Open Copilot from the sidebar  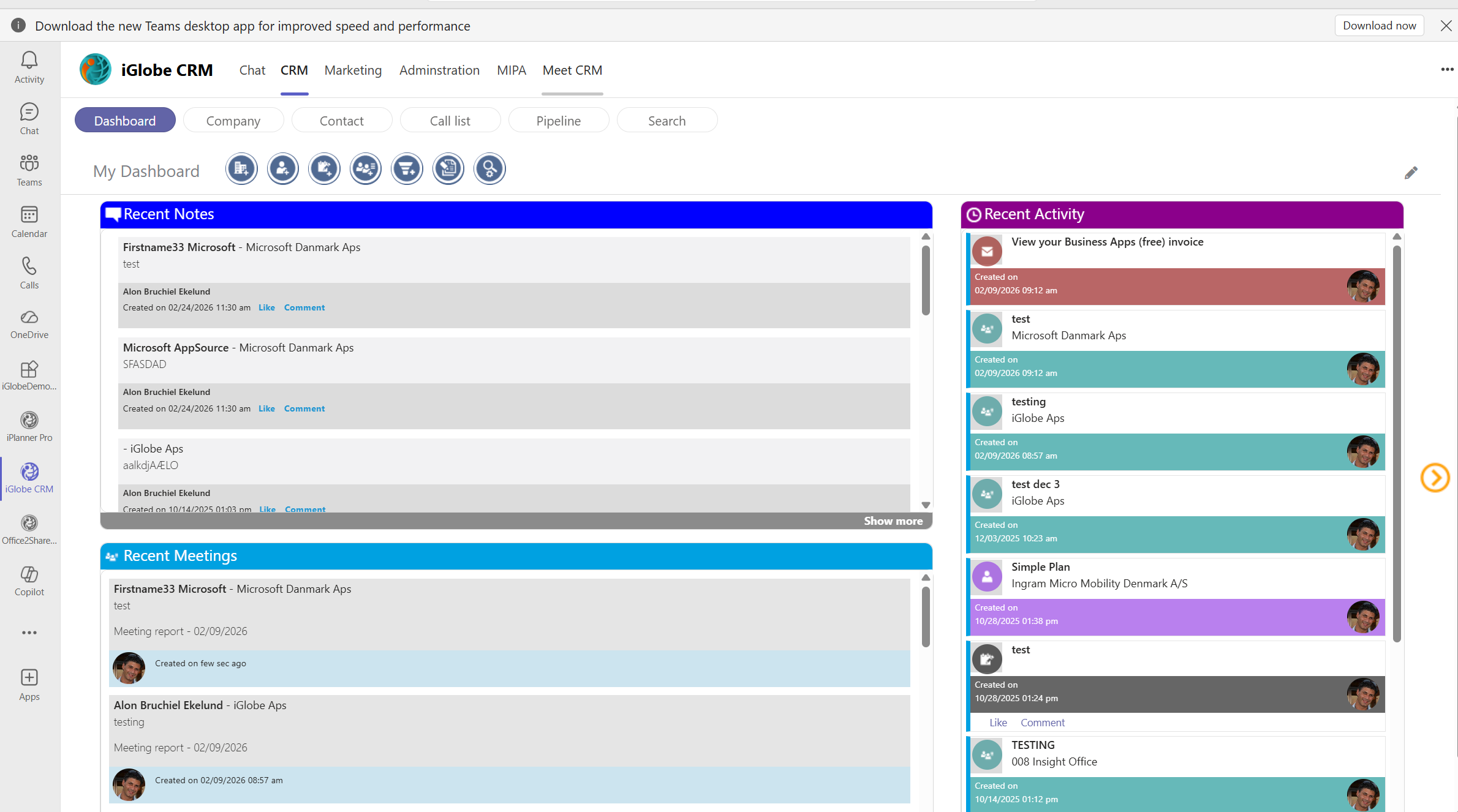[29, 581]
